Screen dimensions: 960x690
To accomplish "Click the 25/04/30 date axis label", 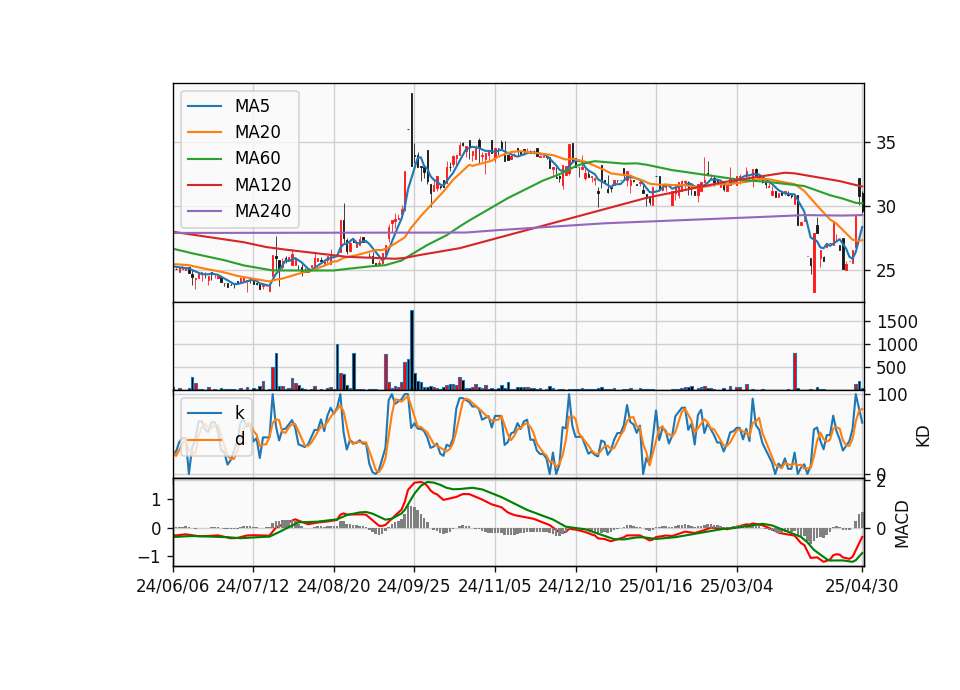I will coord(862,586).
